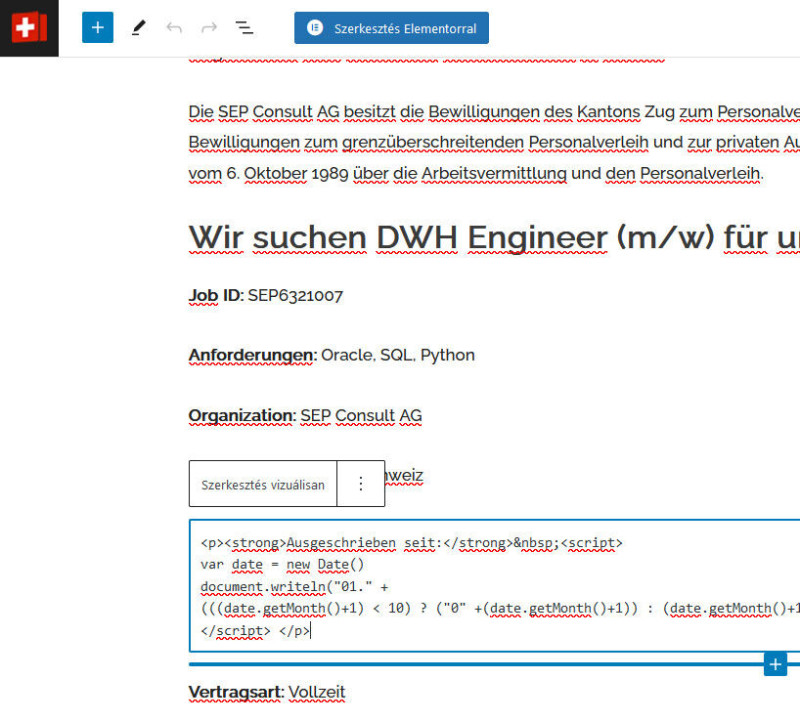Open the block options three-dot menu
The image size is (800, 721).
[361, 484]
